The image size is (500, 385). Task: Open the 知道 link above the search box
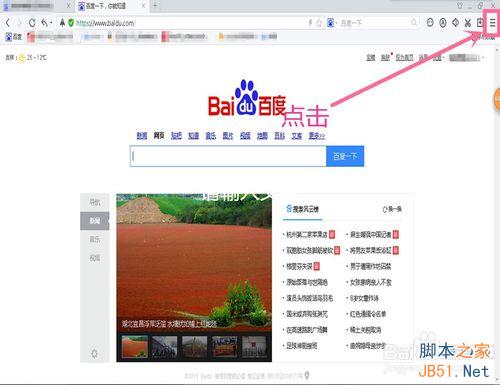coord(193,135)
